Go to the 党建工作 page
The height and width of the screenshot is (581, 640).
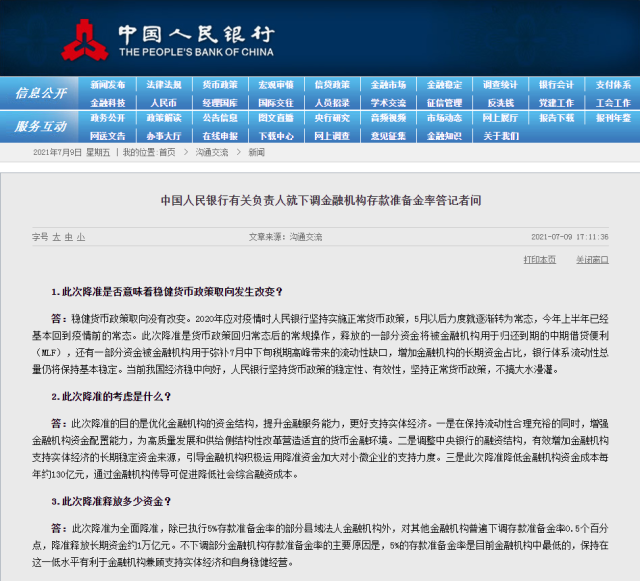(556, 103)
